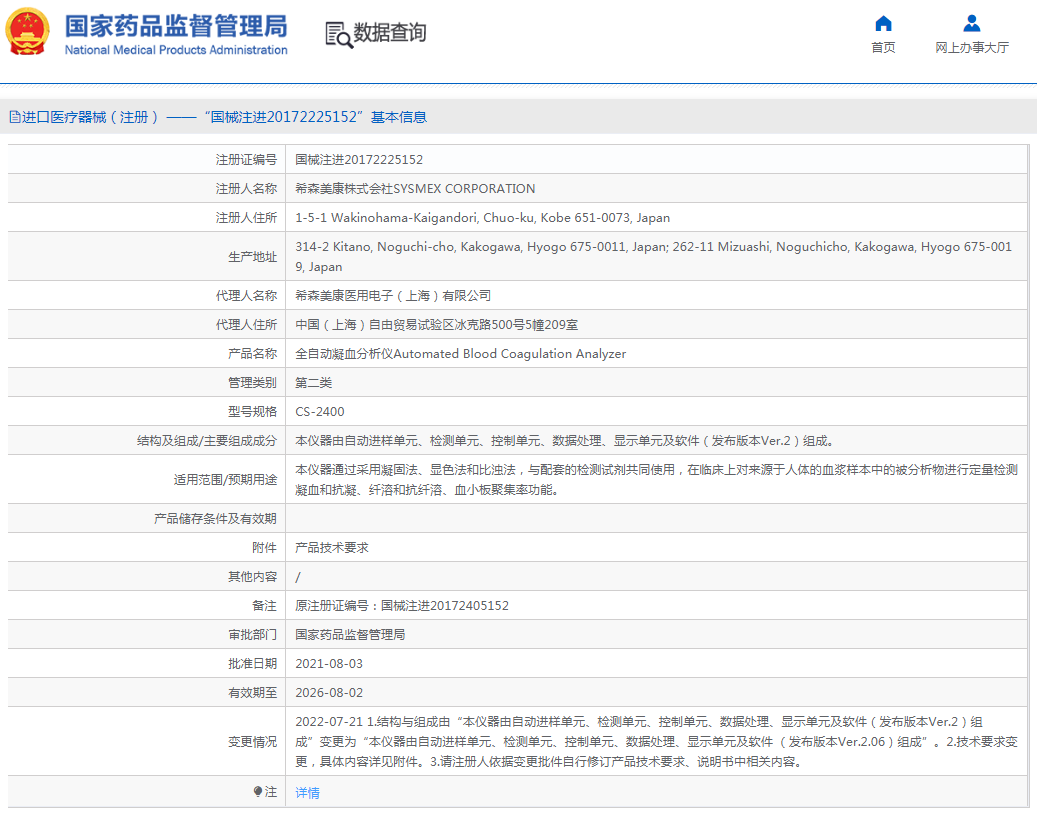Image resolution: width=1037 pixels, height=814 pixels.
Task: Click the slash value beside 其他内容
Action: click(x=298, y=577)
